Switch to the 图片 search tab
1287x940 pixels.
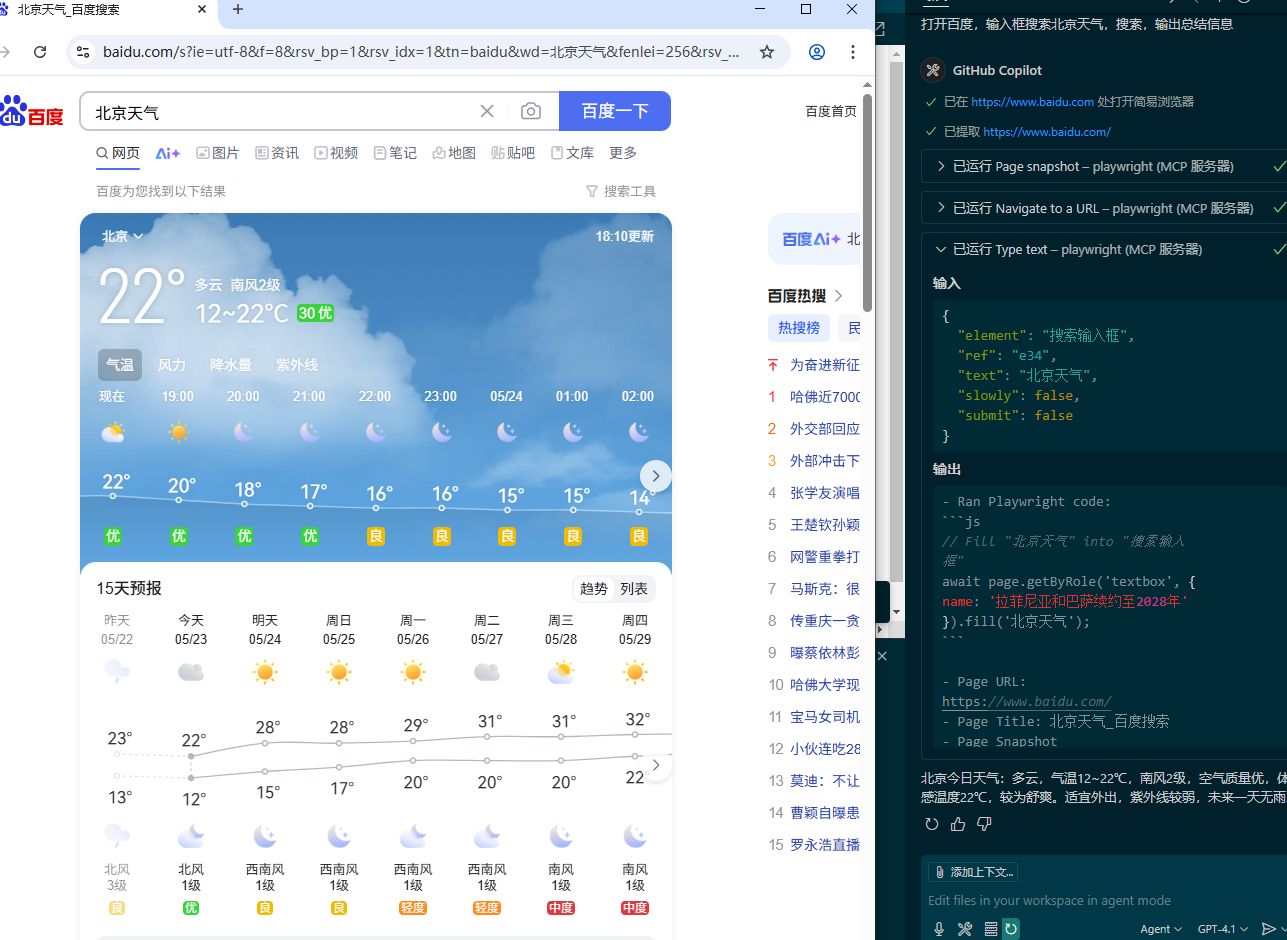point(218,153)
